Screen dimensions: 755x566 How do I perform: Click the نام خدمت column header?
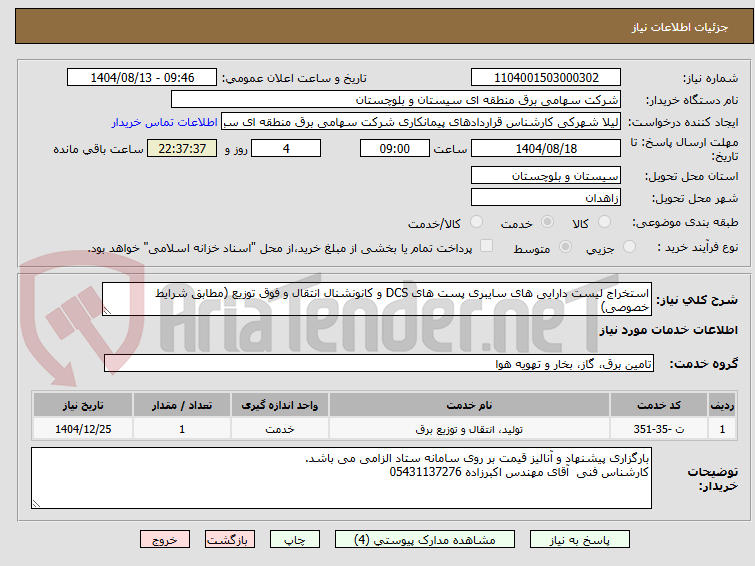pyautogui.click(x=469, y=405)
